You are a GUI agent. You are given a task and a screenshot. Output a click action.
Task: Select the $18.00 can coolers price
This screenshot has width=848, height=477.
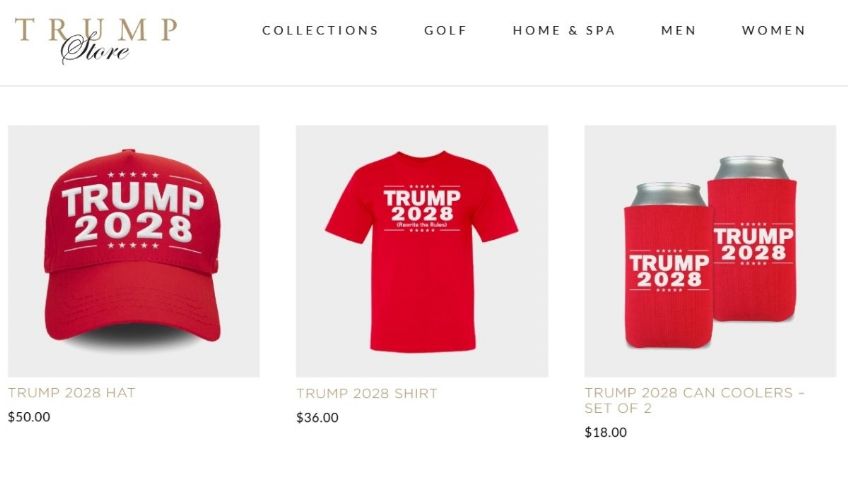click(606, 432)
